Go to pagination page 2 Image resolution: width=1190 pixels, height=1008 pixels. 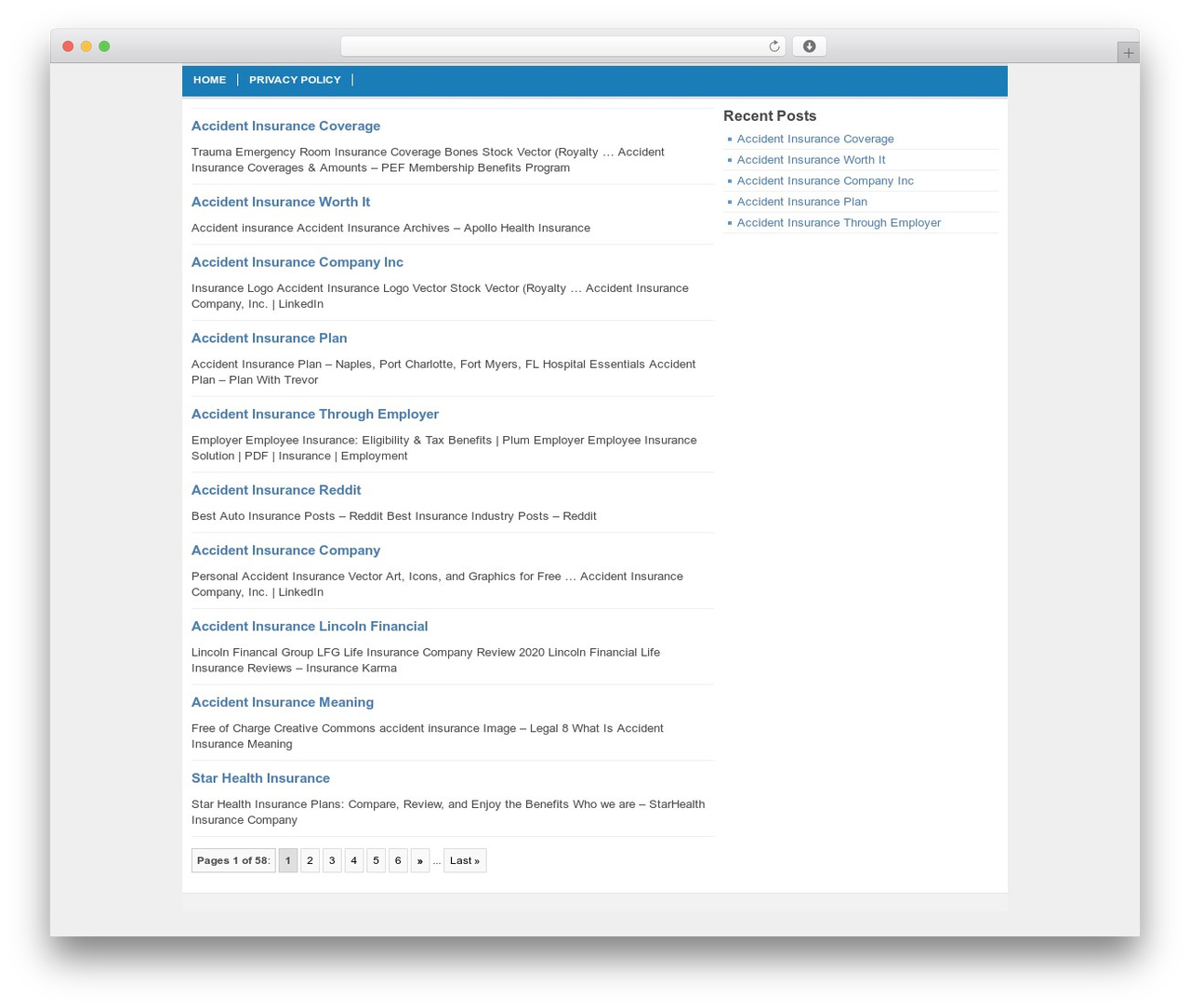(x=310, y=860)
